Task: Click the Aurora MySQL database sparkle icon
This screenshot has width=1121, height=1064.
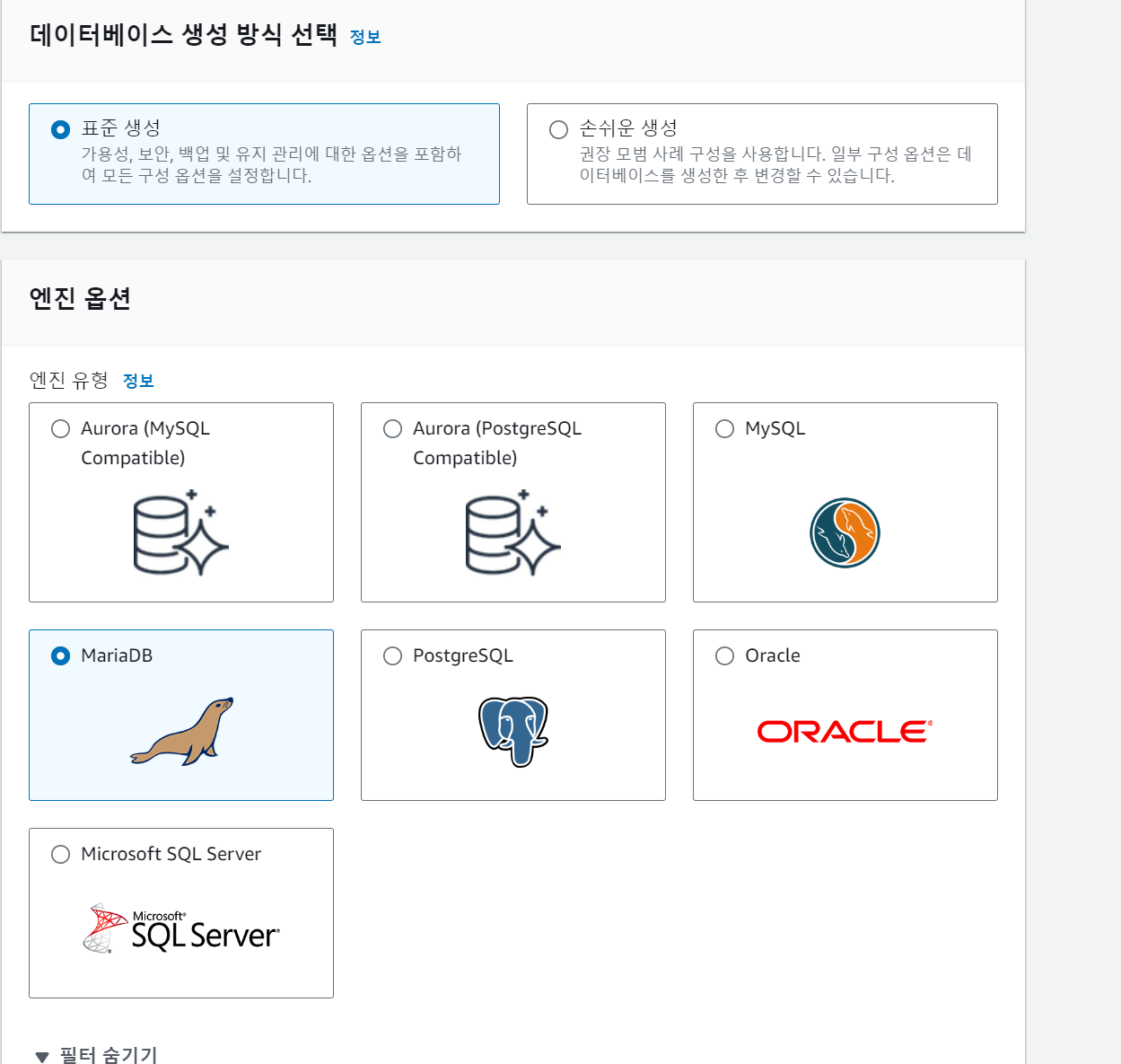Action: point(181,532)
